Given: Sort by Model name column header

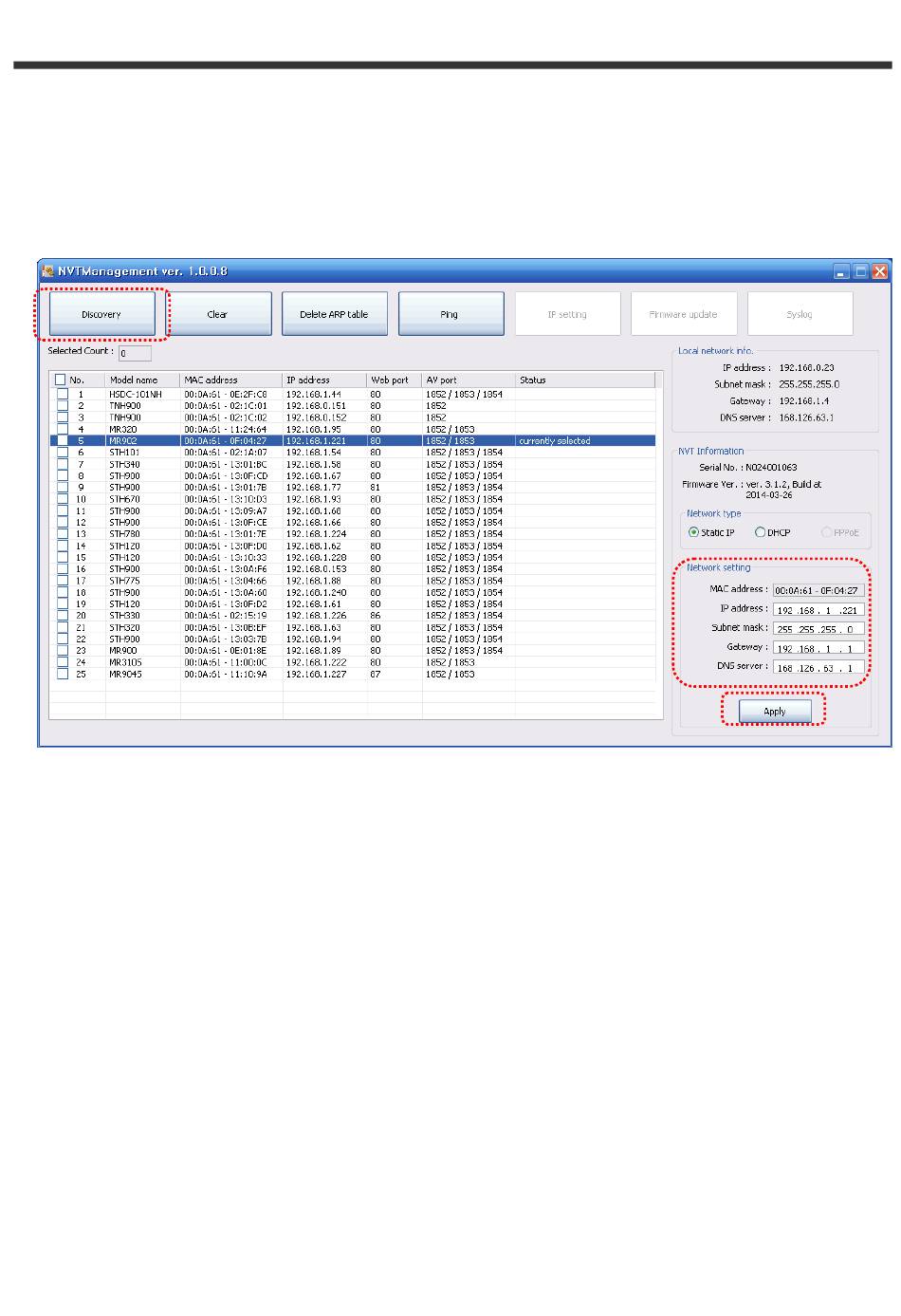Looking at the screenshot, I should [x=141, y=380].
